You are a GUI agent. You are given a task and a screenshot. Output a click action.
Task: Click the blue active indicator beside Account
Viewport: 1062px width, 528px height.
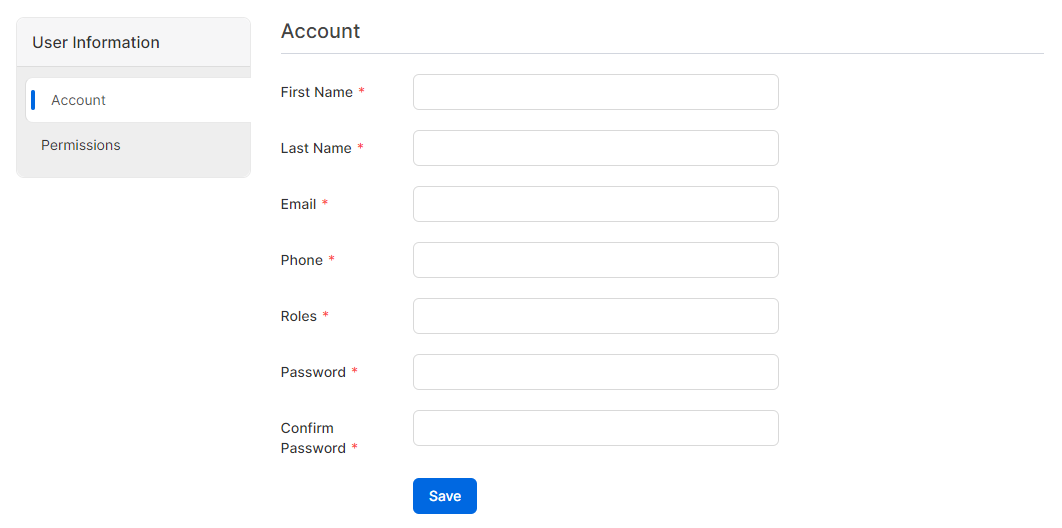pos(33,100)
